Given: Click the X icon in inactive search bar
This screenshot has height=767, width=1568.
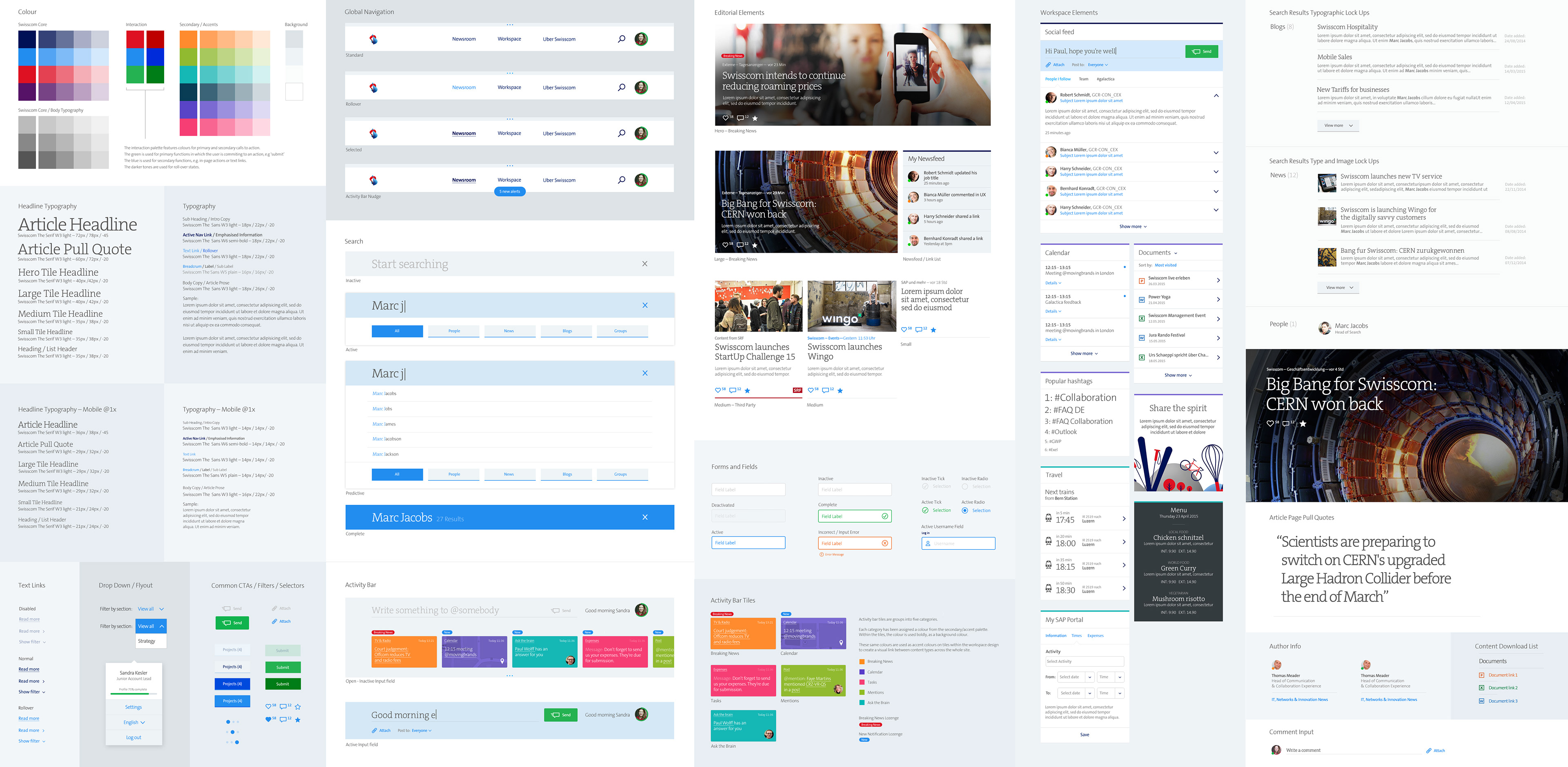Looking at the screenshot, I should (645, 263).
